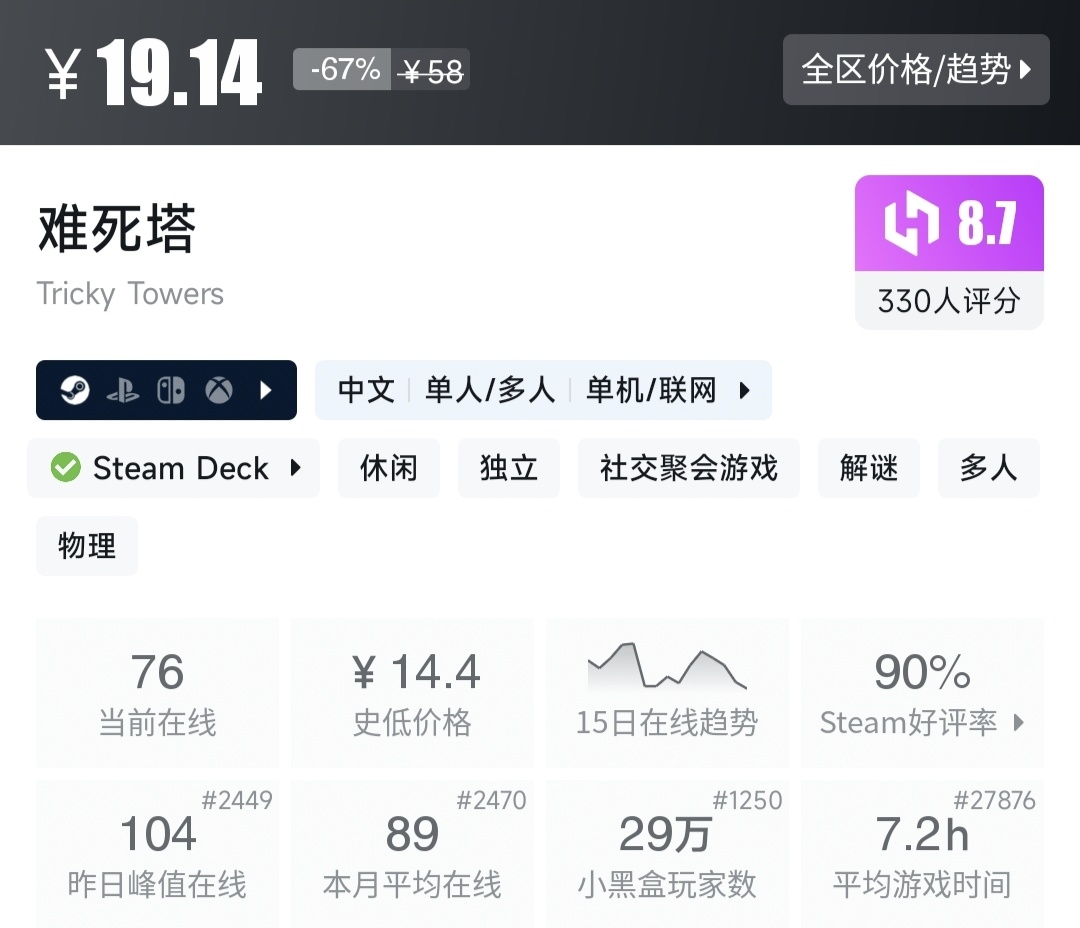
Task: Select the 休闲 tag
Action: coord(389,468)
